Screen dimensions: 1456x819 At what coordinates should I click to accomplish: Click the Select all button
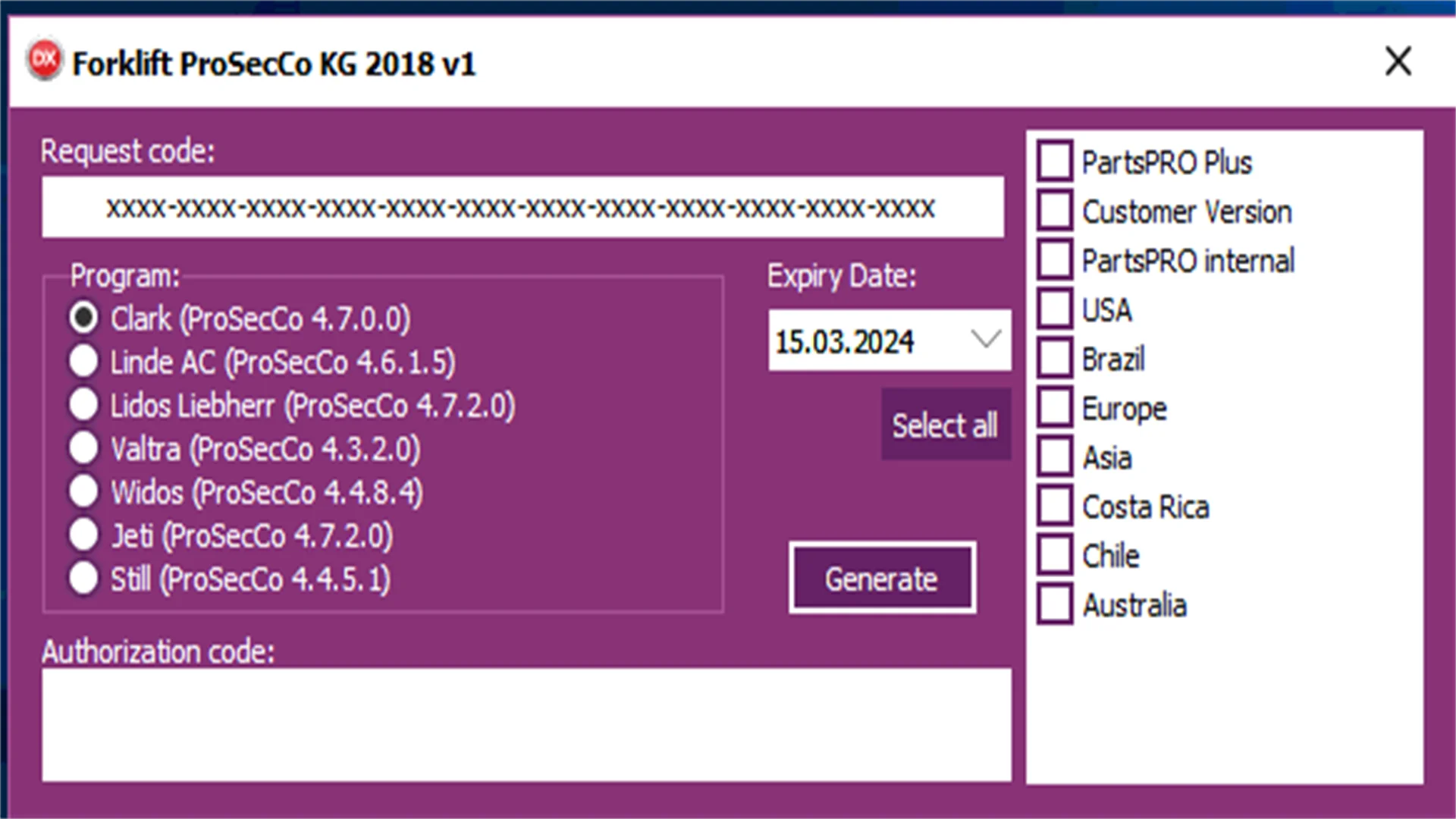(x=945, y=426)
